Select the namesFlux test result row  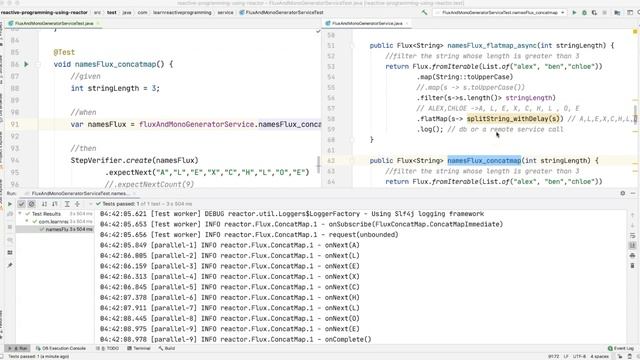tap(55, 229)
